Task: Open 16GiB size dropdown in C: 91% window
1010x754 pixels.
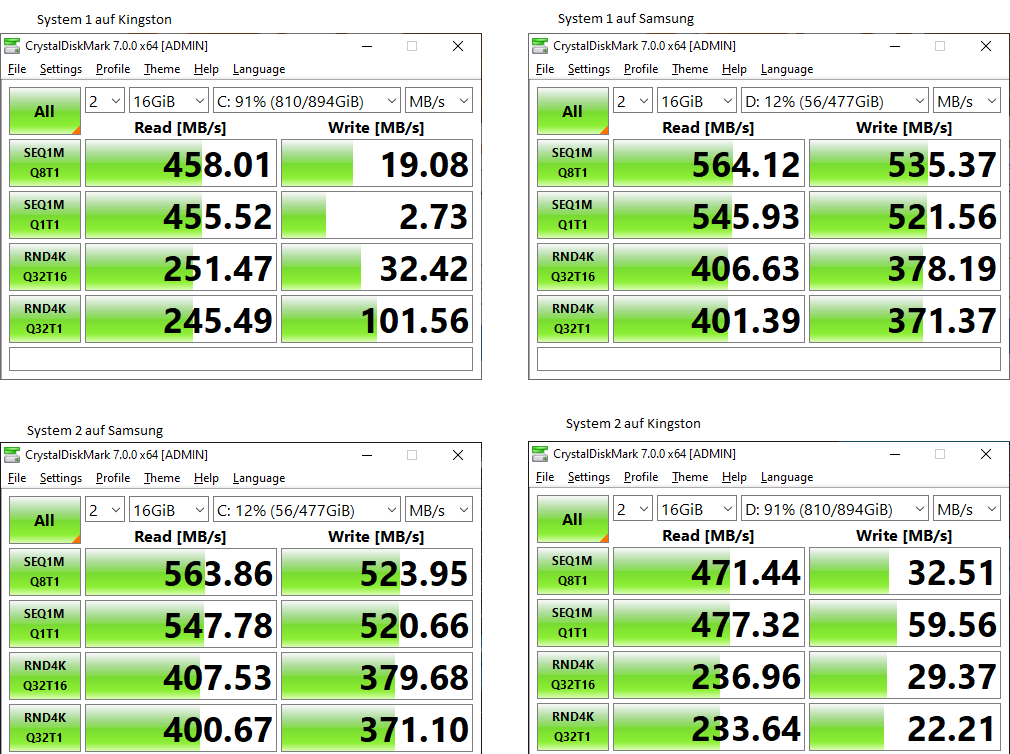Action: (169, 101)
